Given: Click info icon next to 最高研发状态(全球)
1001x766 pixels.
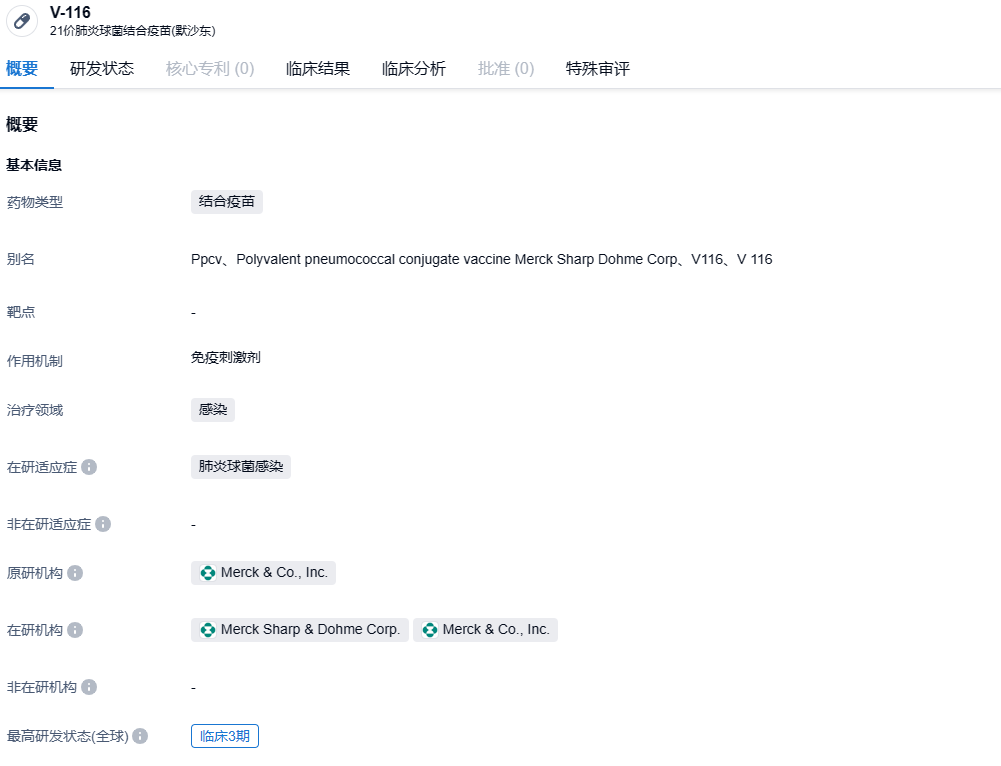Looking at the screenshot, I should (140, 736).
